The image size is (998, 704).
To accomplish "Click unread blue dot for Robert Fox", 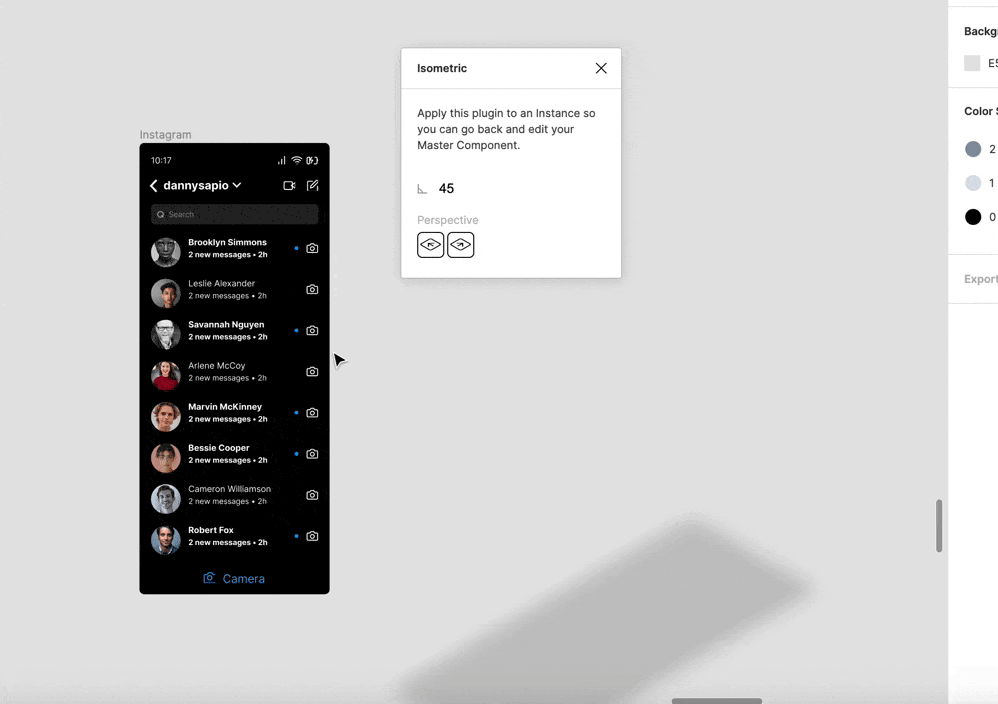I will (x=297, y=536).
